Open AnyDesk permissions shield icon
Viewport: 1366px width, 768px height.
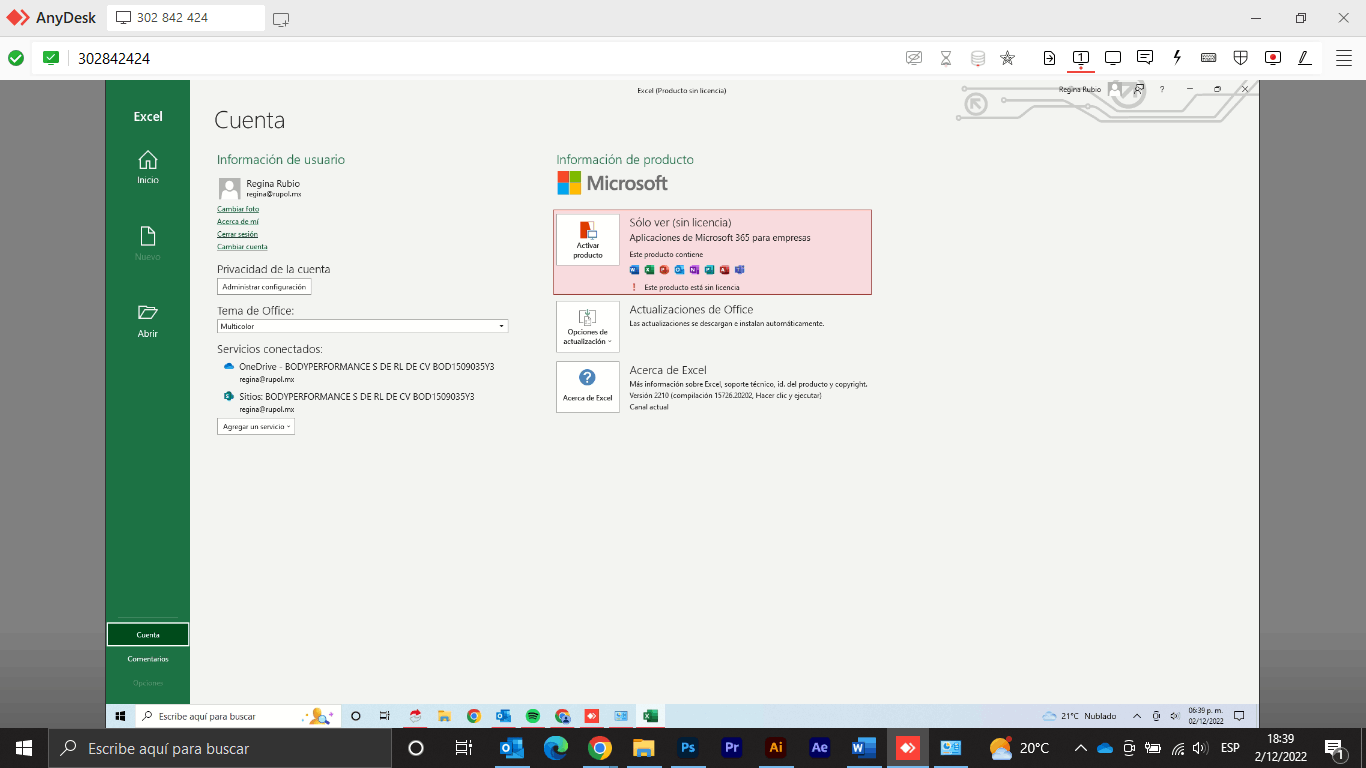[1241, 58]
